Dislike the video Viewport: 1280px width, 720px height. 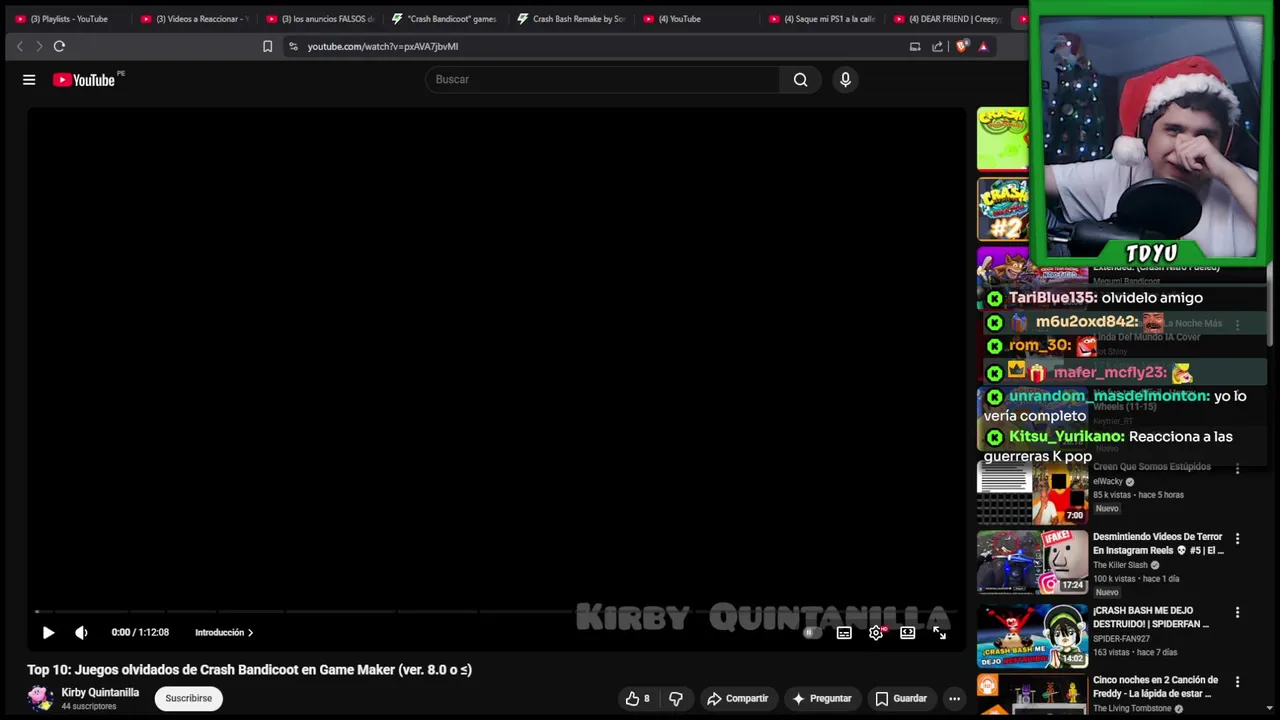(x=676, y=698)
